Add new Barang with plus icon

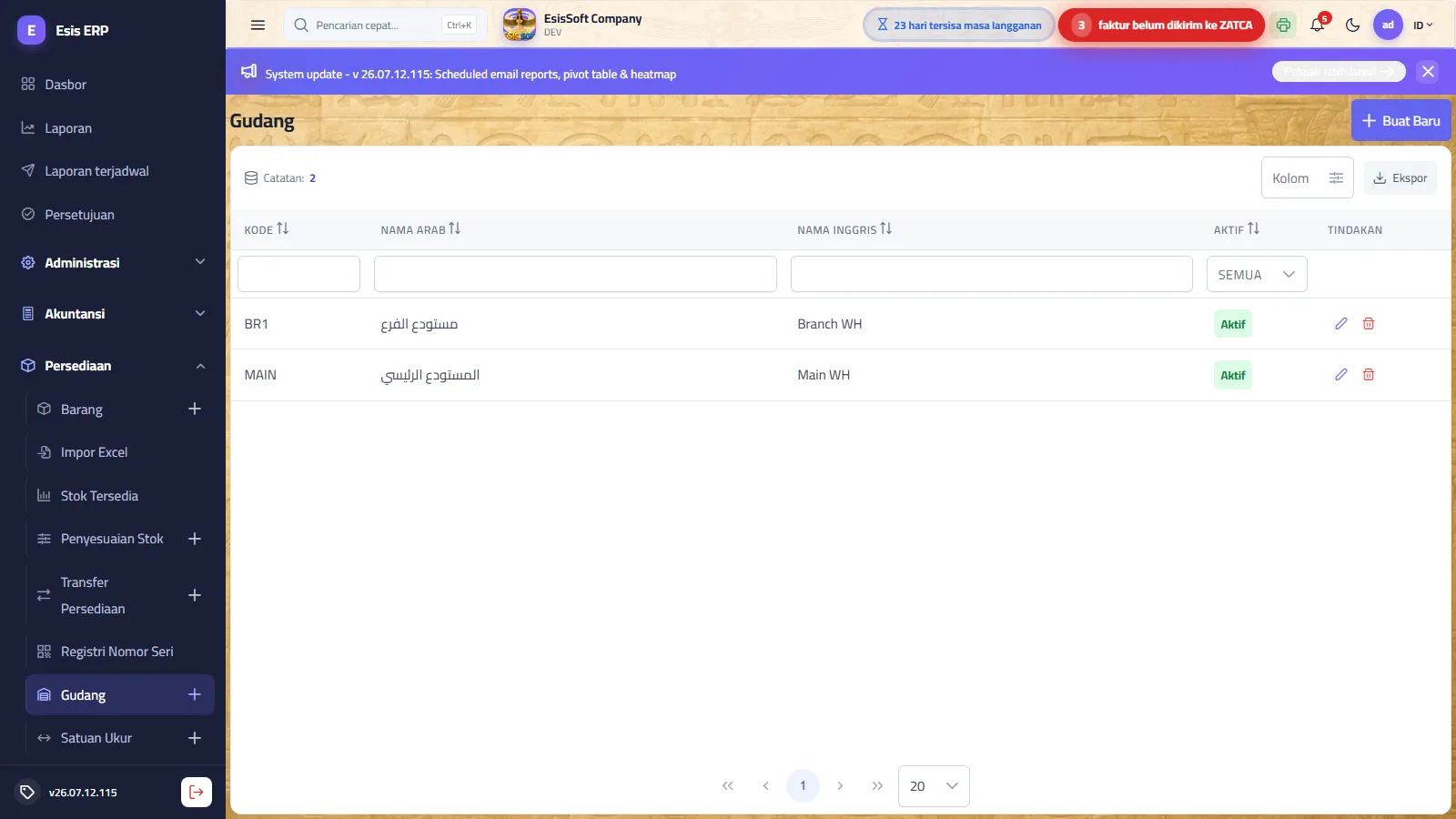(x=194, y=409)
